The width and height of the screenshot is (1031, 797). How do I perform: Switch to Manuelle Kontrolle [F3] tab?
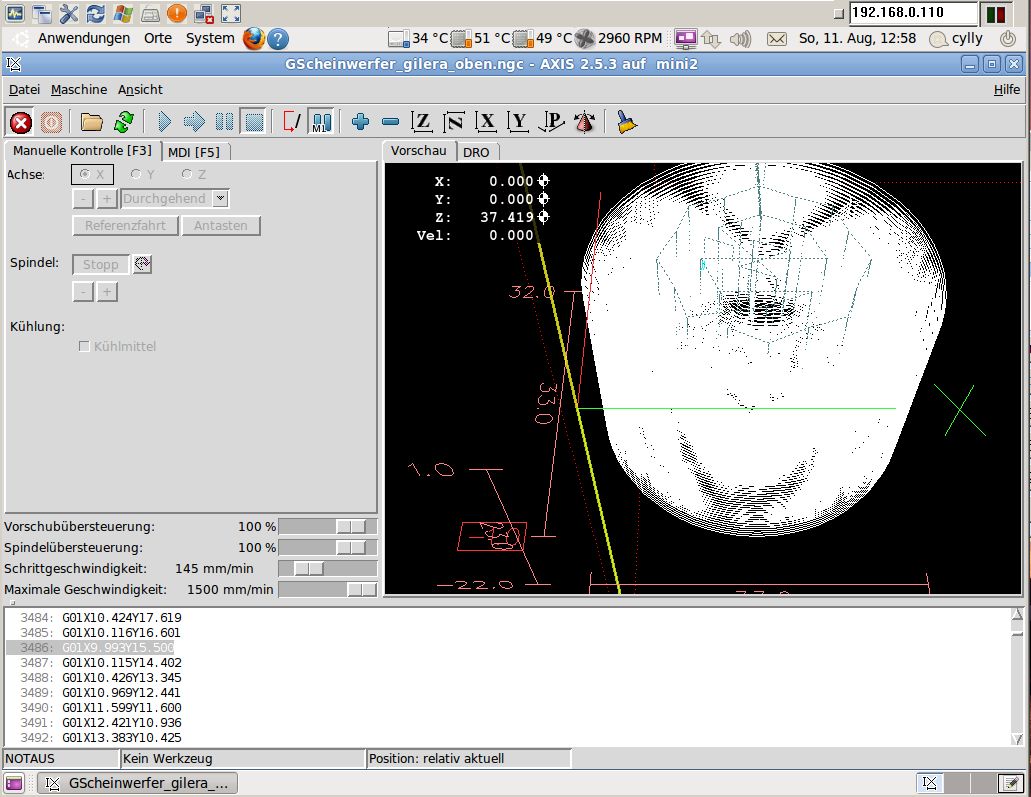click(82, 151)
